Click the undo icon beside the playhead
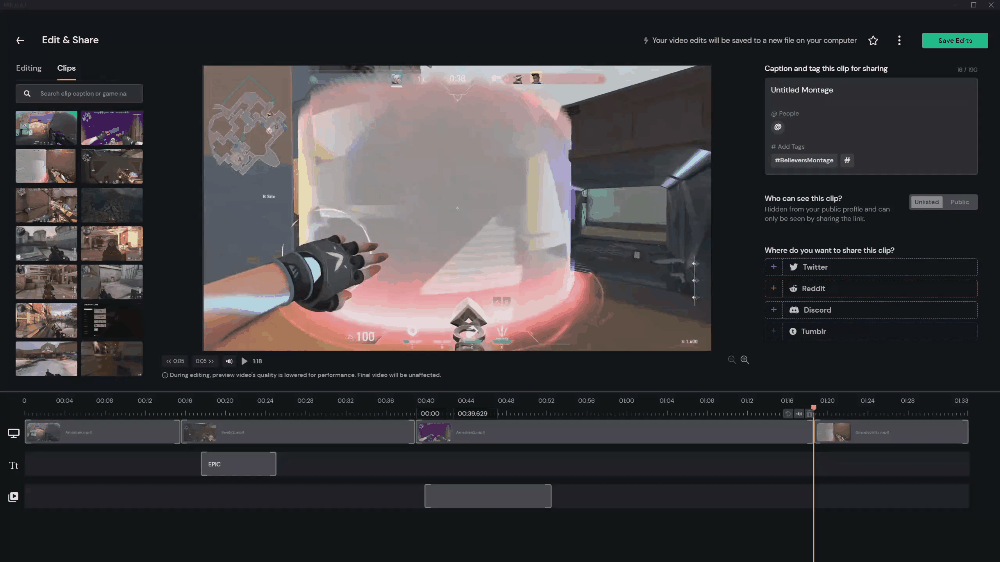Image resolution: width=1000 pixels, height=562 pixels. click(788, 414)
